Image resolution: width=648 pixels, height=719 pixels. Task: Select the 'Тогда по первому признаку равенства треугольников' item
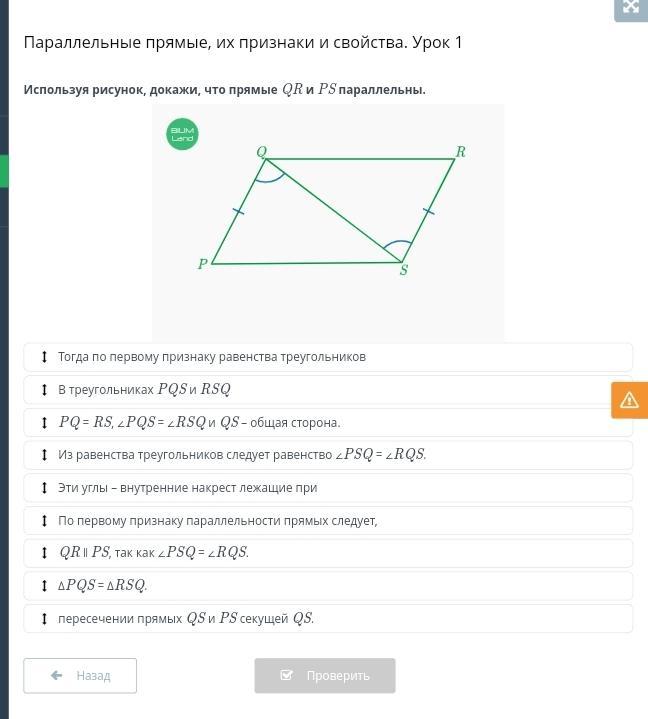pyautogui.click(x=212, y=357)
